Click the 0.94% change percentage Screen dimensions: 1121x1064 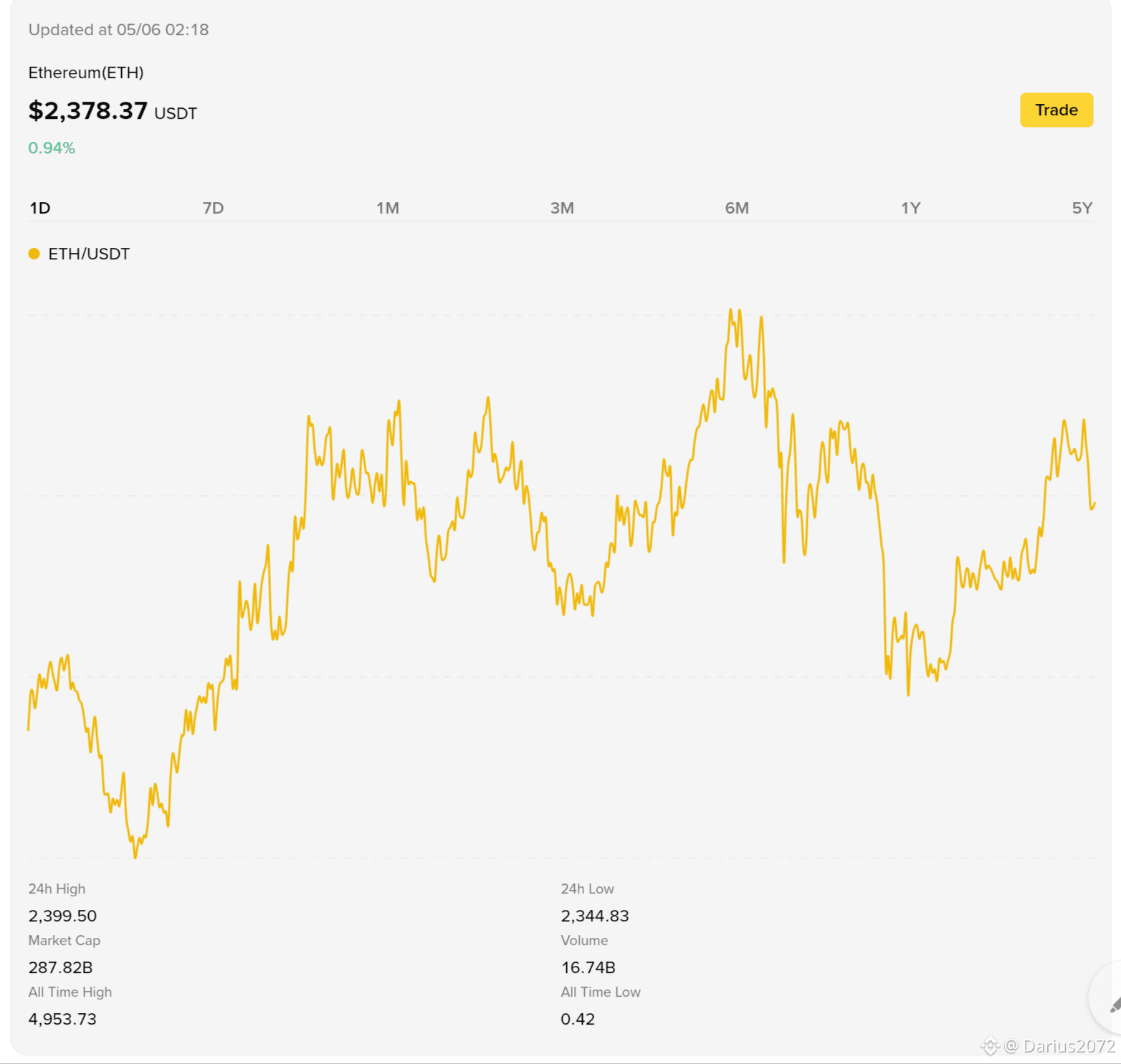click(52, 148)
